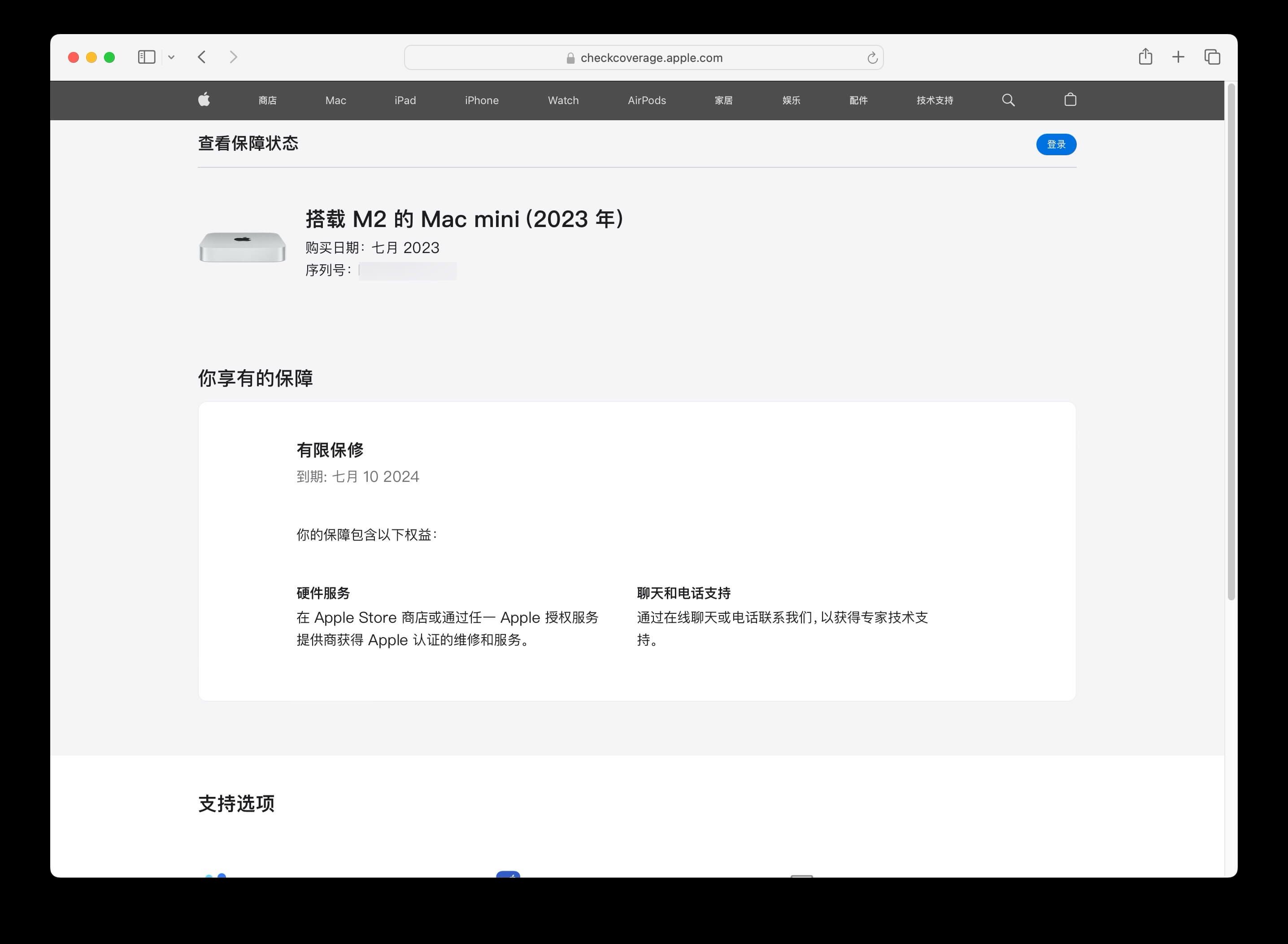1288x944 pixels.
Task: Open the Mac menu item
Action: (336, 101)
